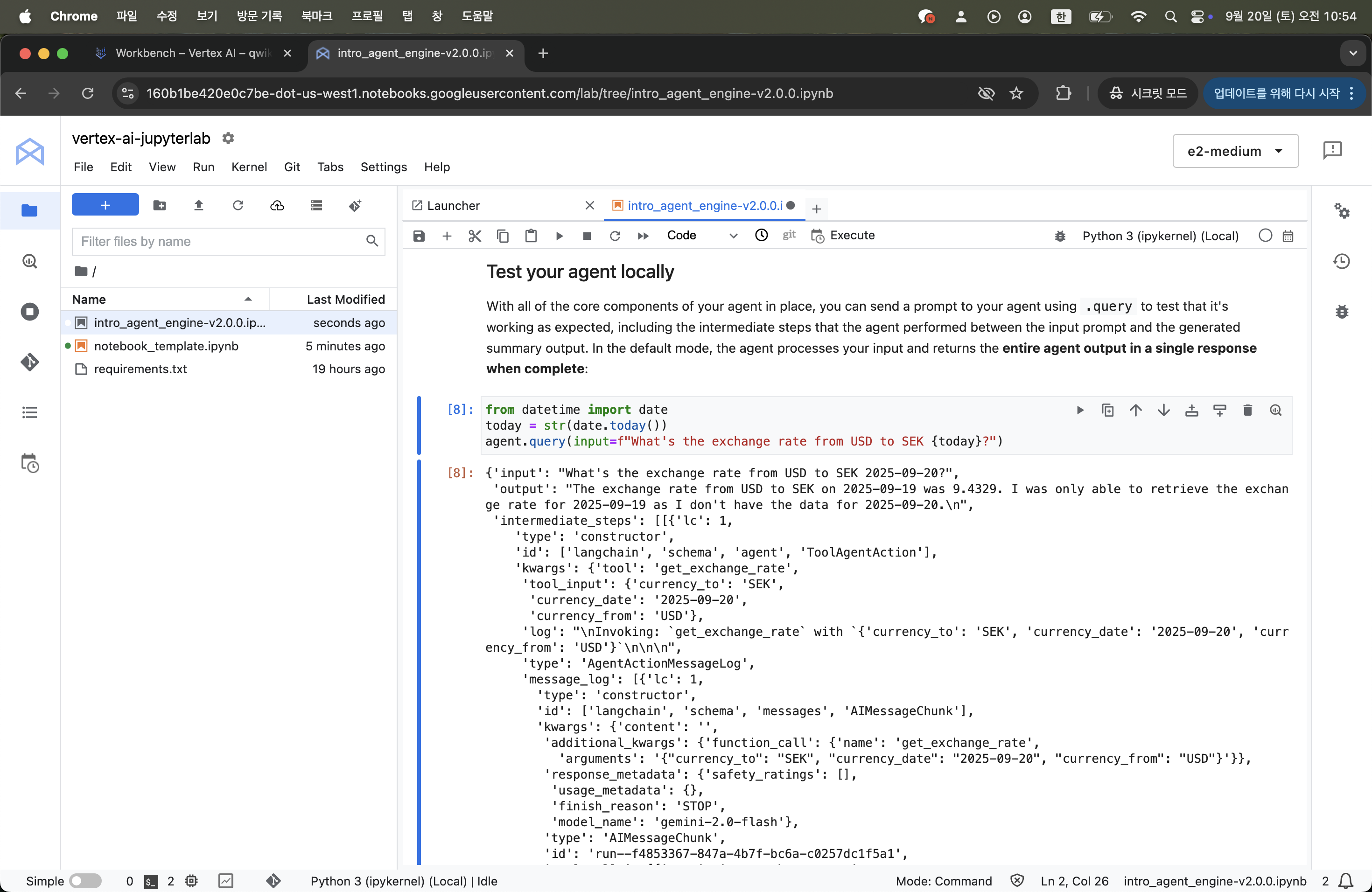Image resolution: width=1372 pixels, height=892 pixels.
Task: Open the Code cell type dropdown
Action: click(701, 236)
